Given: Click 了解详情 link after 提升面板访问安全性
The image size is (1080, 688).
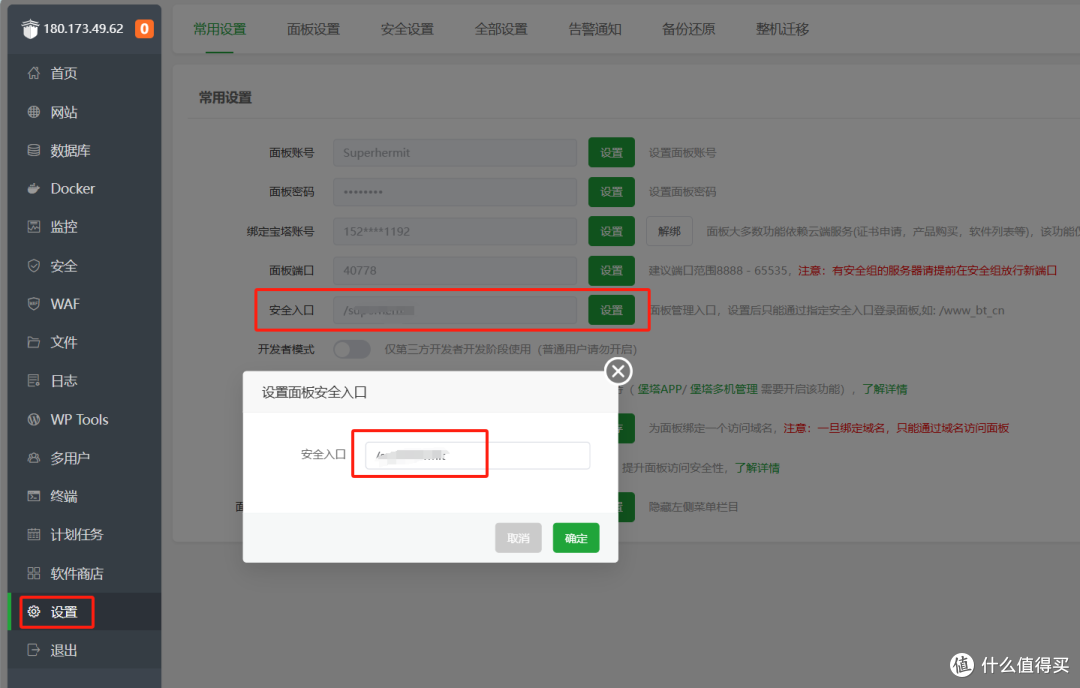Looking at the screenshot, I should tap(757, 468).
